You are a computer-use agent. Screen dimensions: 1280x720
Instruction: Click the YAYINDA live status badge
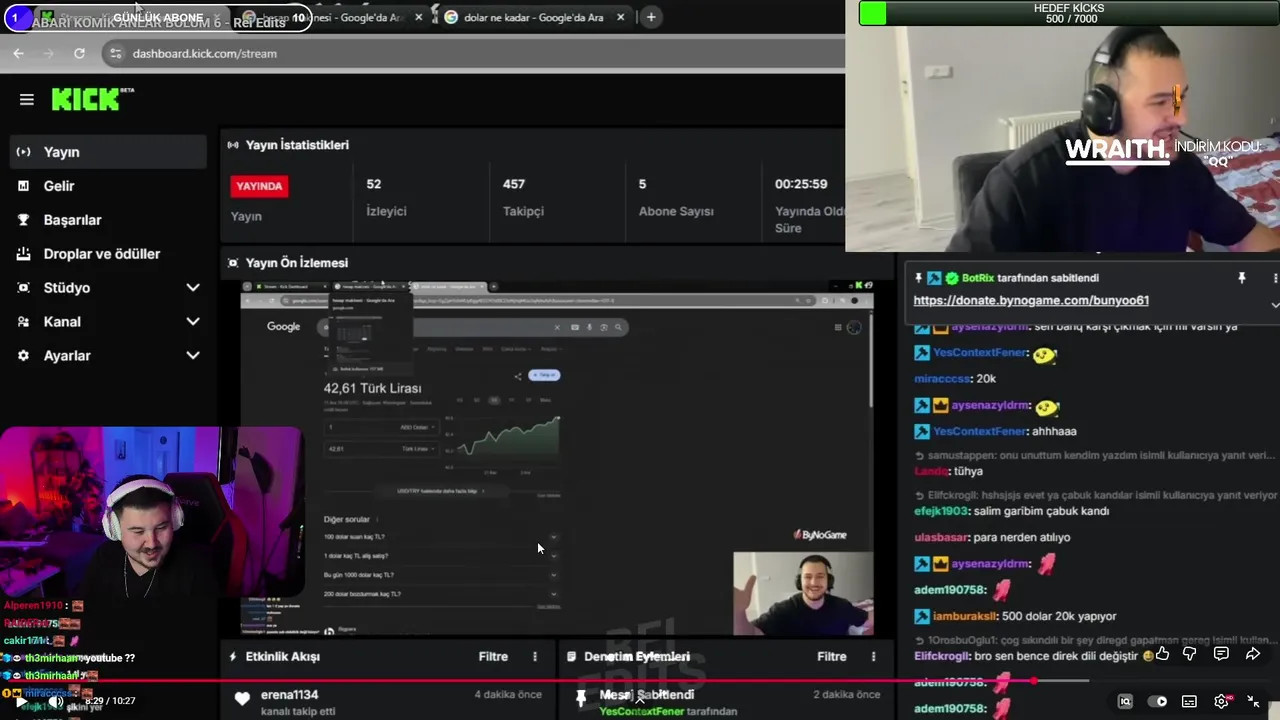260,186
